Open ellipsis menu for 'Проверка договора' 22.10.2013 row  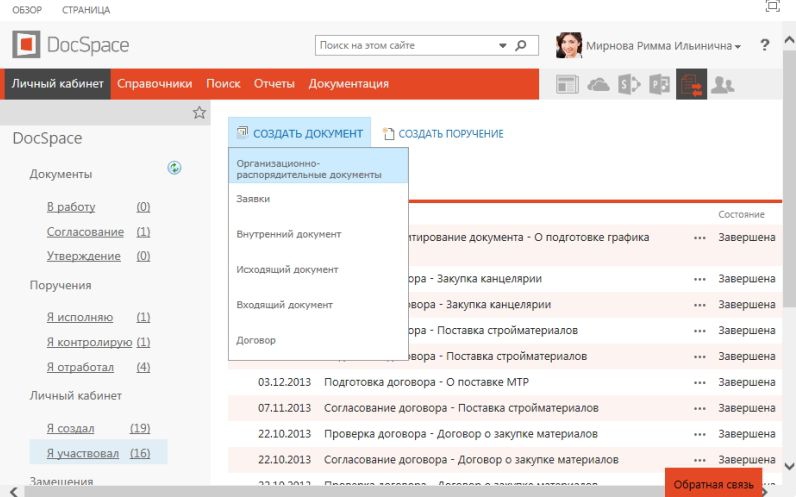tap(700, 434)
